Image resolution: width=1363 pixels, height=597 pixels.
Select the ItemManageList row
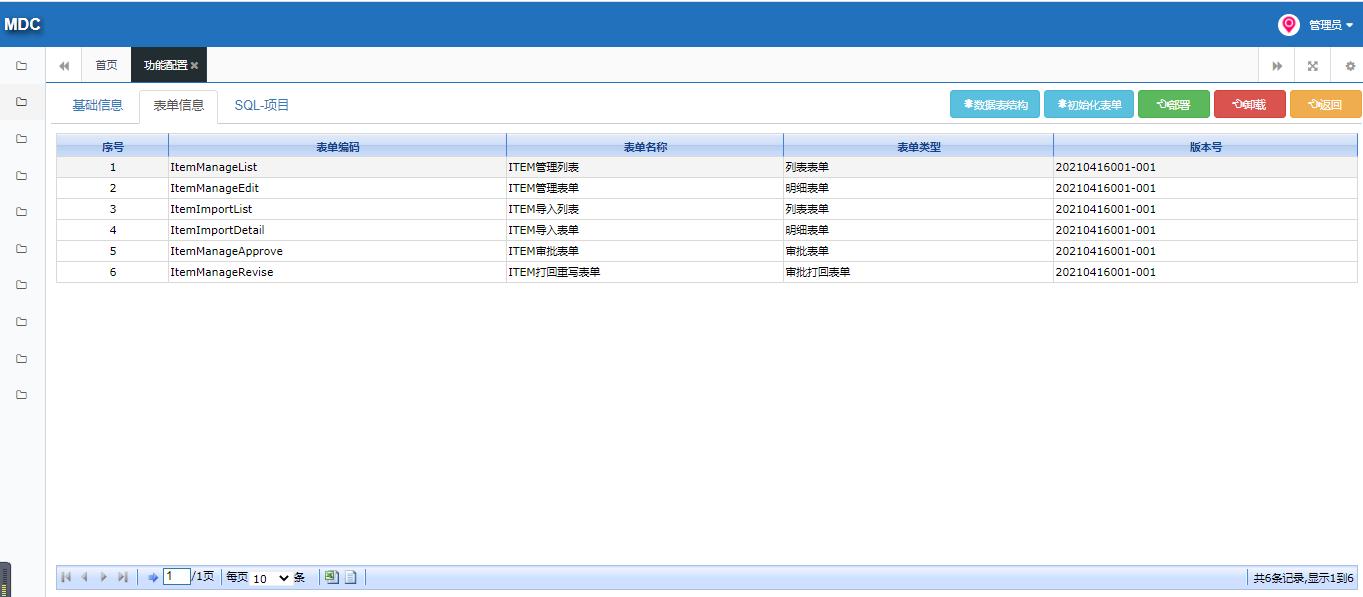(707, 167)
